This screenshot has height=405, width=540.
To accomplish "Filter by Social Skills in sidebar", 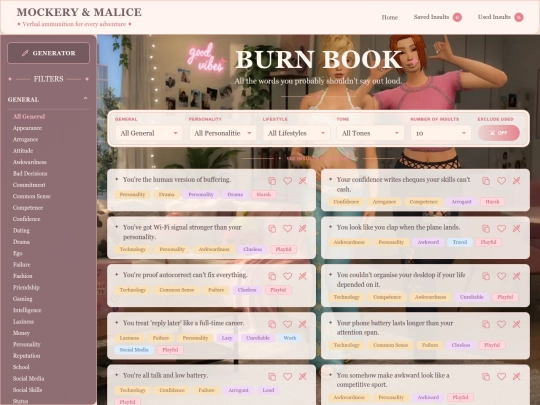I will pyautogui.click(x=27, y=390).
